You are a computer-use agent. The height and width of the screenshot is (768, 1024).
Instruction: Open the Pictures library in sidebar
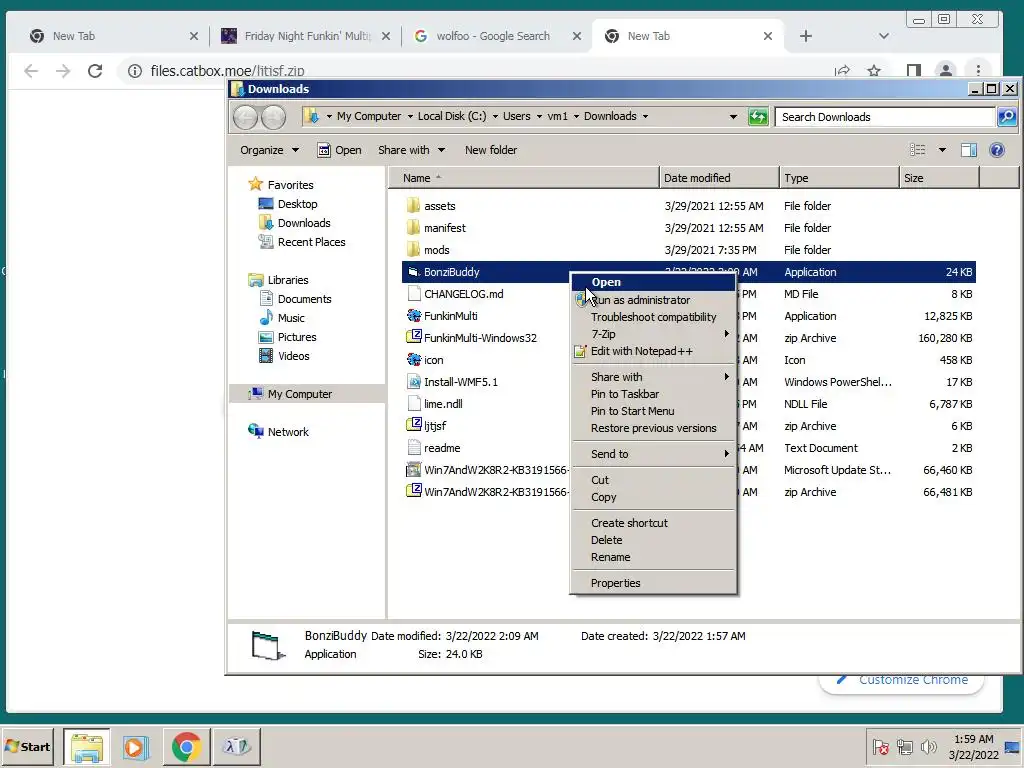(x=287, y=336)
